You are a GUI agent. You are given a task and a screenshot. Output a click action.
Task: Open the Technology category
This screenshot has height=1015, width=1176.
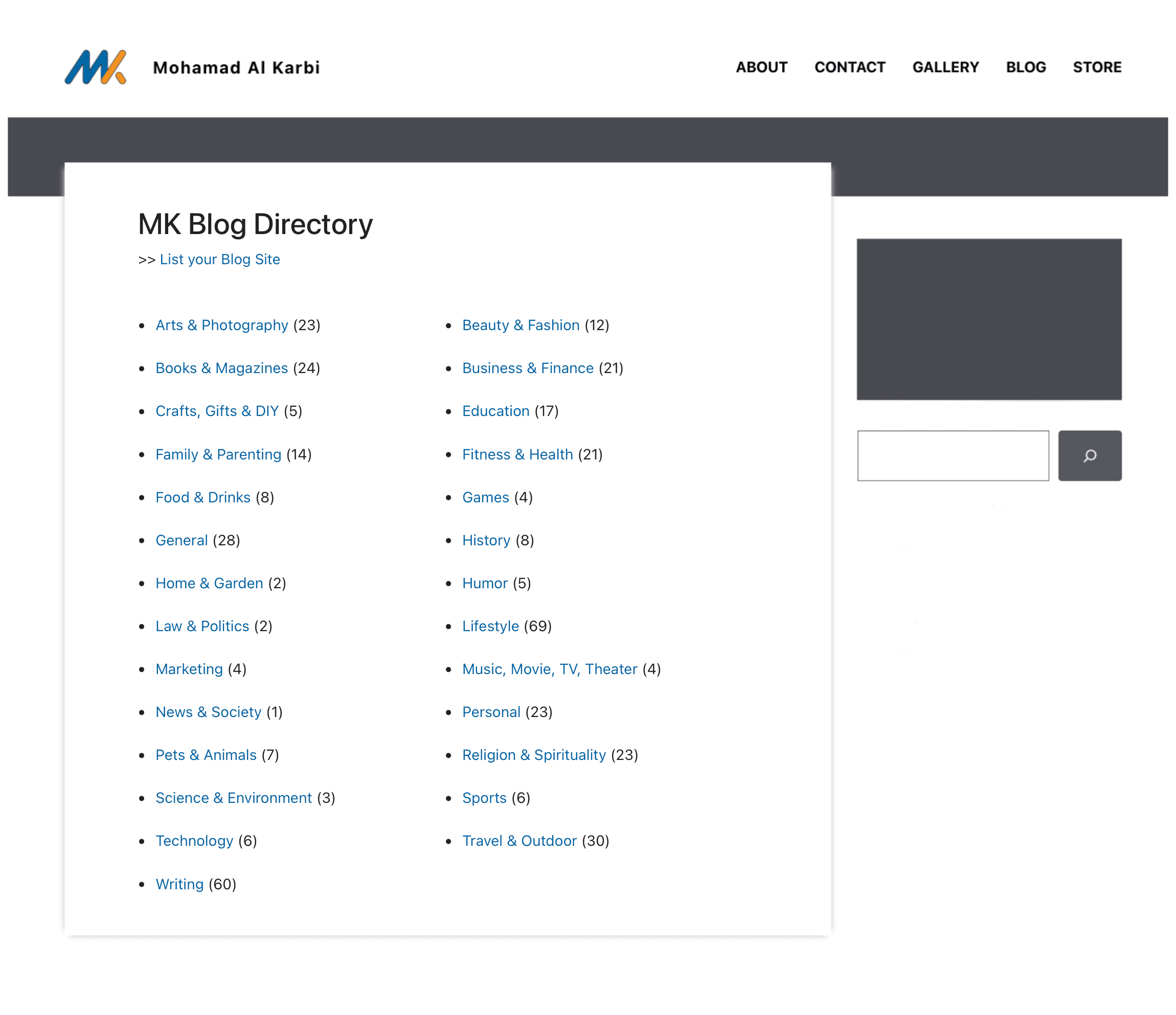click(195, 841)
